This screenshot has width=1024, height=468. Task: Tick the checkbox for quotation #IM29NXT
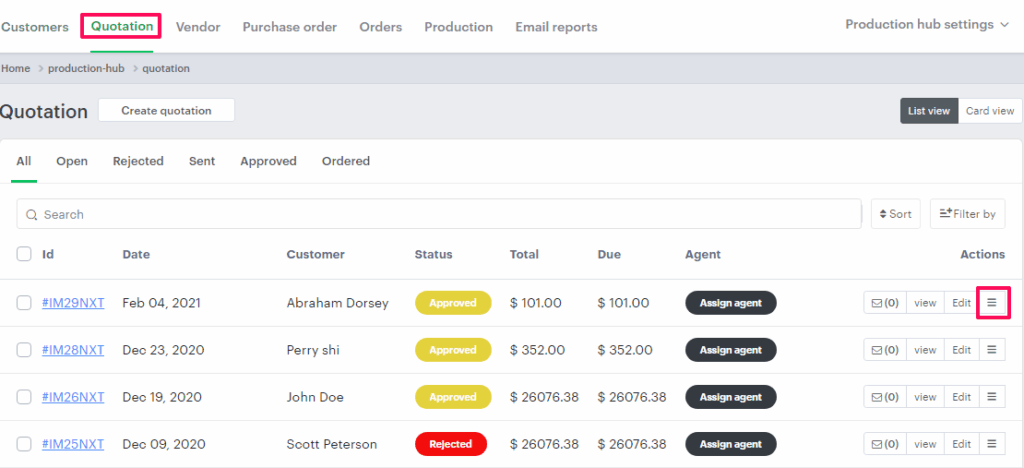(24, 303)
